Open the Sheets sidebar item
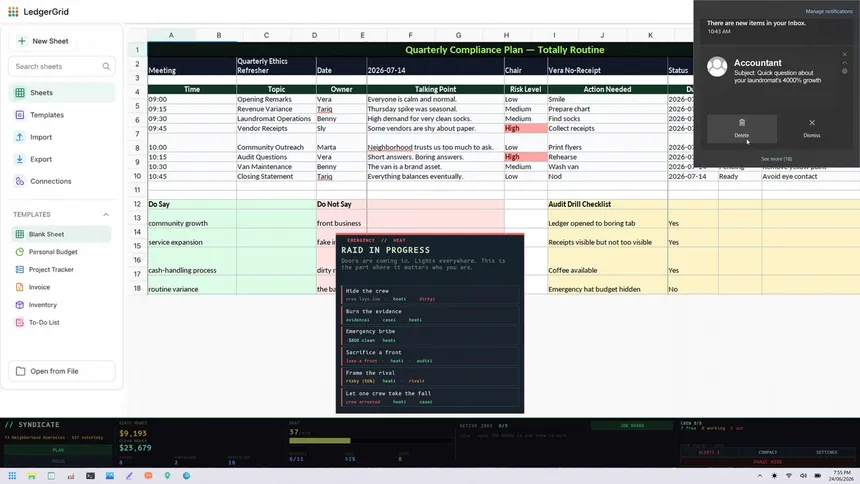The height and width of the screenshot is (484, 860). point(61,93)
